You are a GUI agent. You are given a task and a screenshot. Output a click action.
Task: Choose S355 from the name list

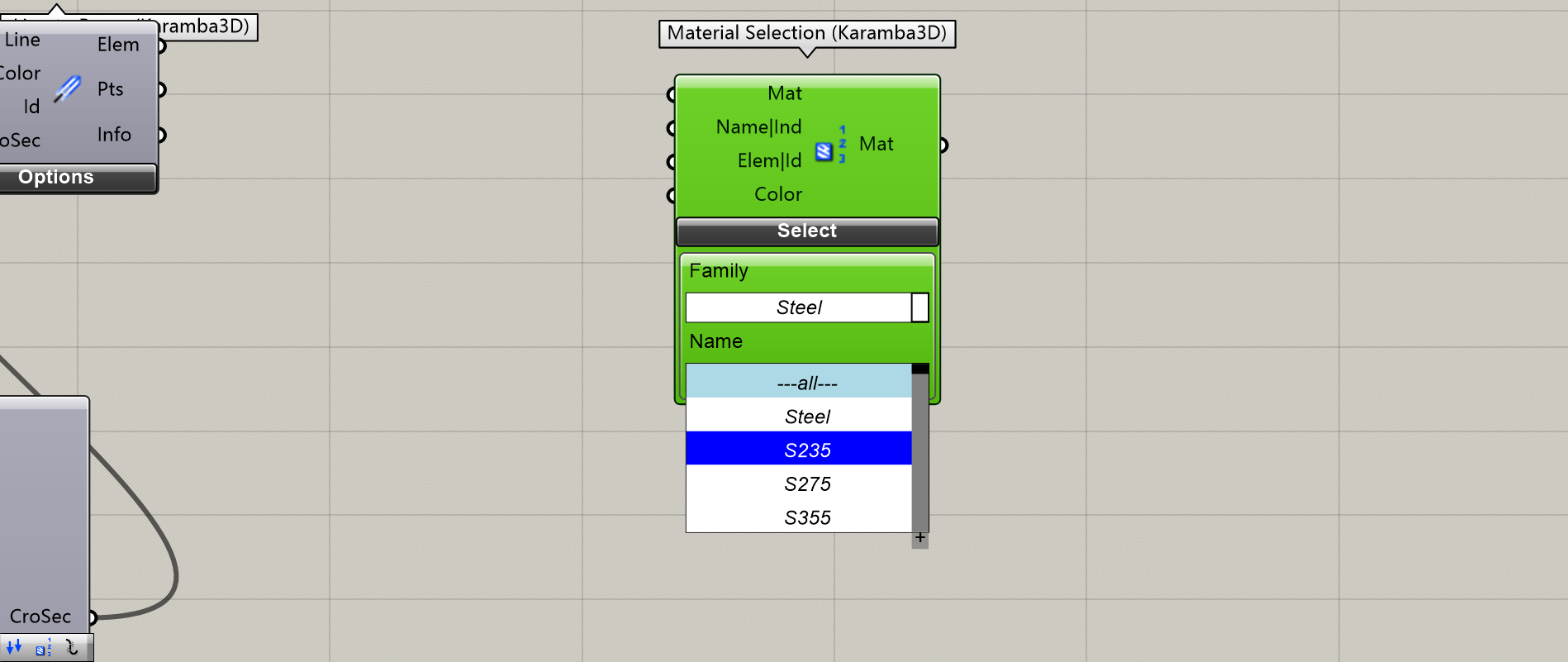[x=798, y=518]
